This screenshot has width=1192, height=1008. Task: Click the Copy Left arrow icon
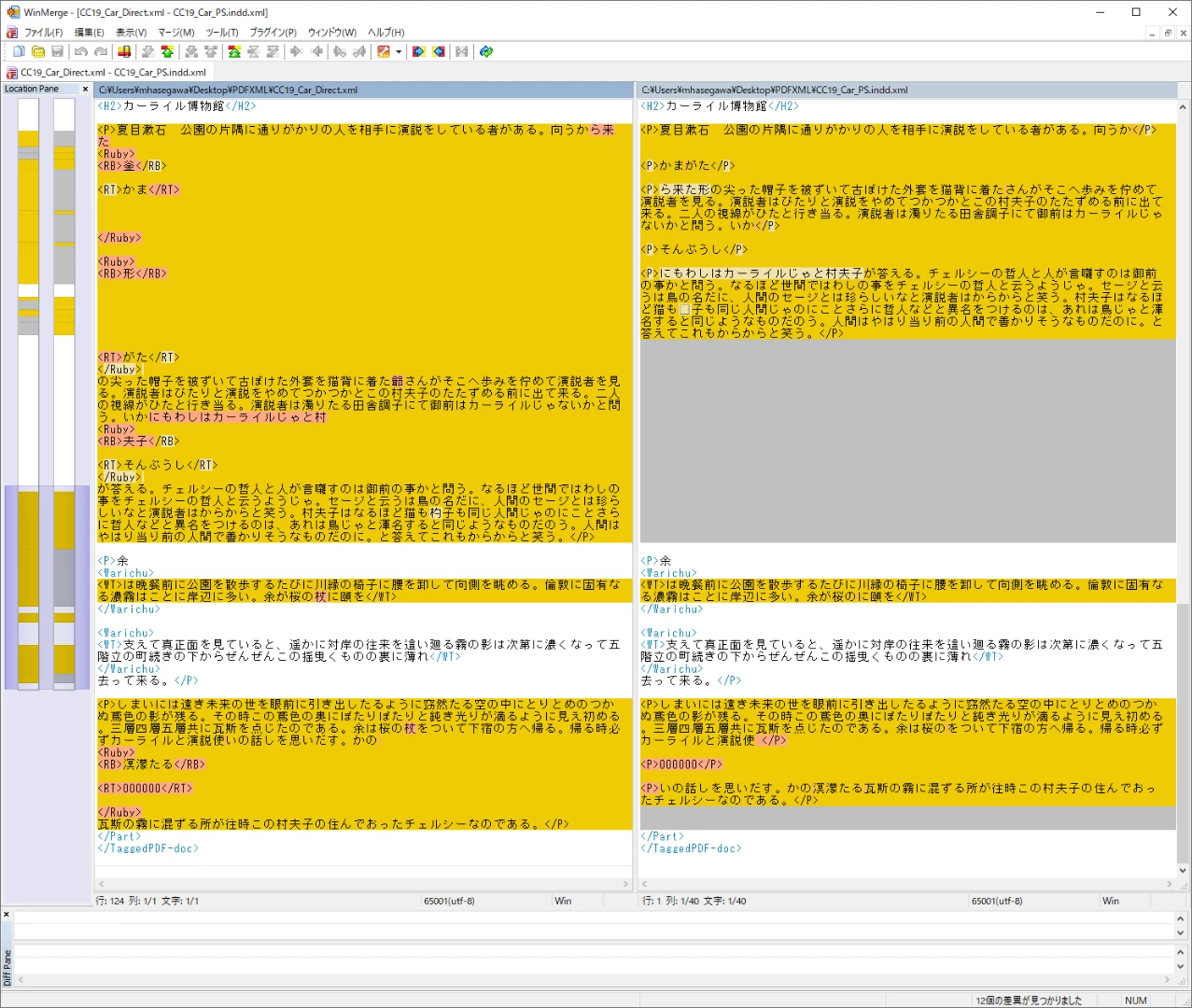tap(317, 51)
